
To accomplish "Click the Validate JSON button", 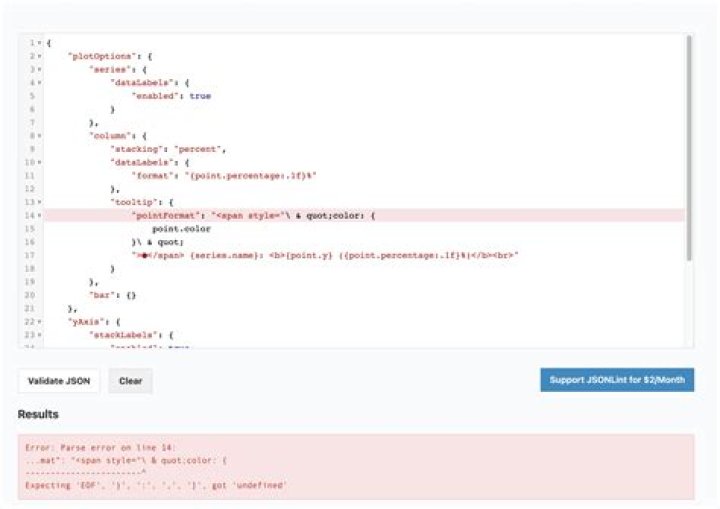I will [x=59, y=381].
